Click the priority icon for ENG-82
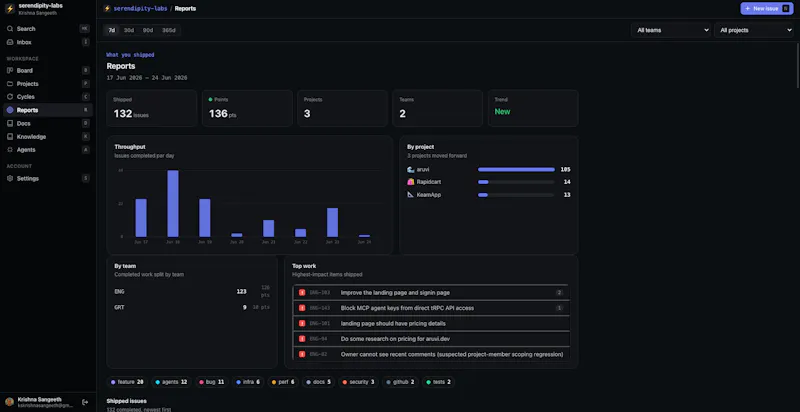Screen dimensions: 800x412 tap(302, 354)
